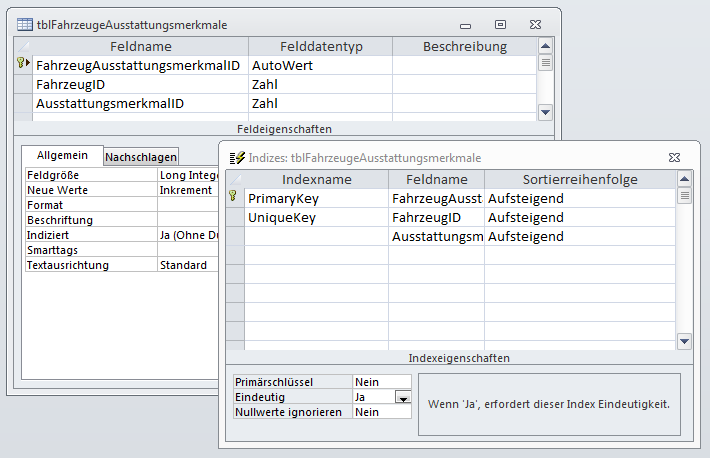This screenshot has height=458, width=710.
Task: Click key icon next to PrimaryKey index row
Action: [x=235, y=198]
